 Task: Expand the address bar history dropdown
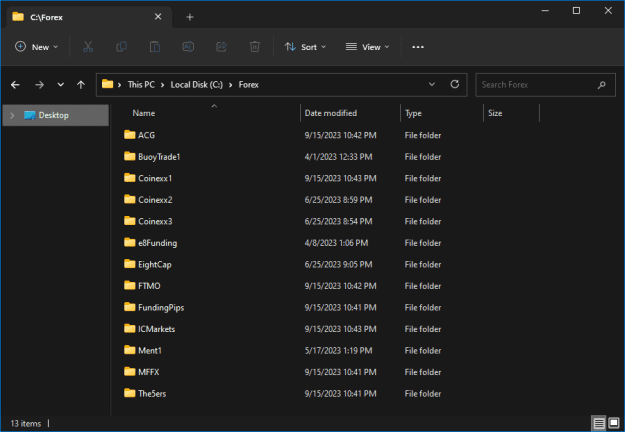[432, 84]
